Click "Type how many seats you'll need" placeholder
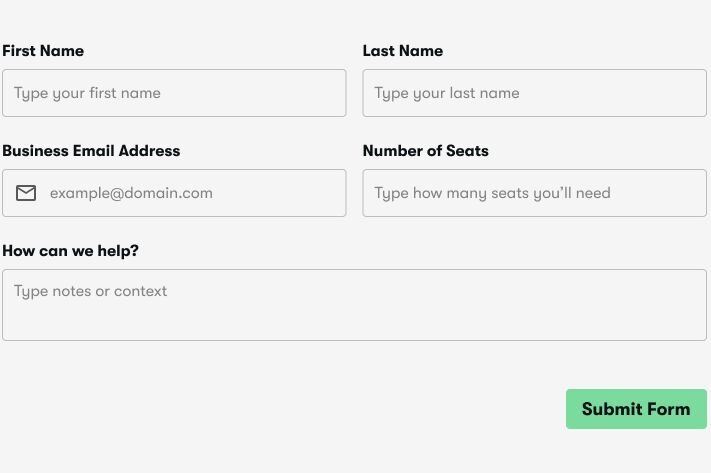The width and height of the screenshot is (711, 473). tap(492, 193)
